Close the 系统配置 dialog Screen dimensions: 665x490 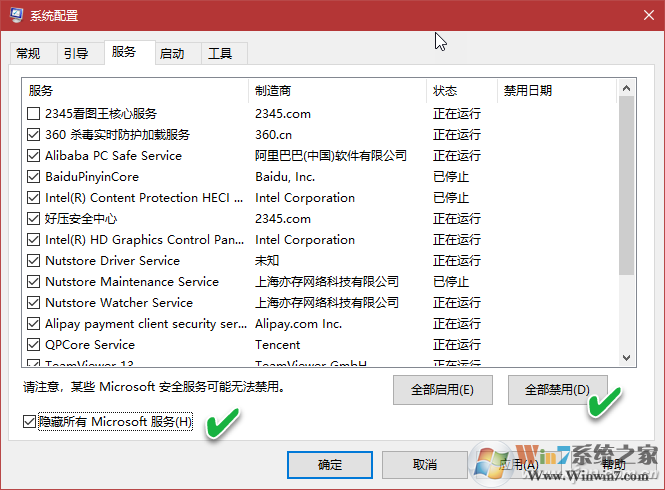(648, 15)
